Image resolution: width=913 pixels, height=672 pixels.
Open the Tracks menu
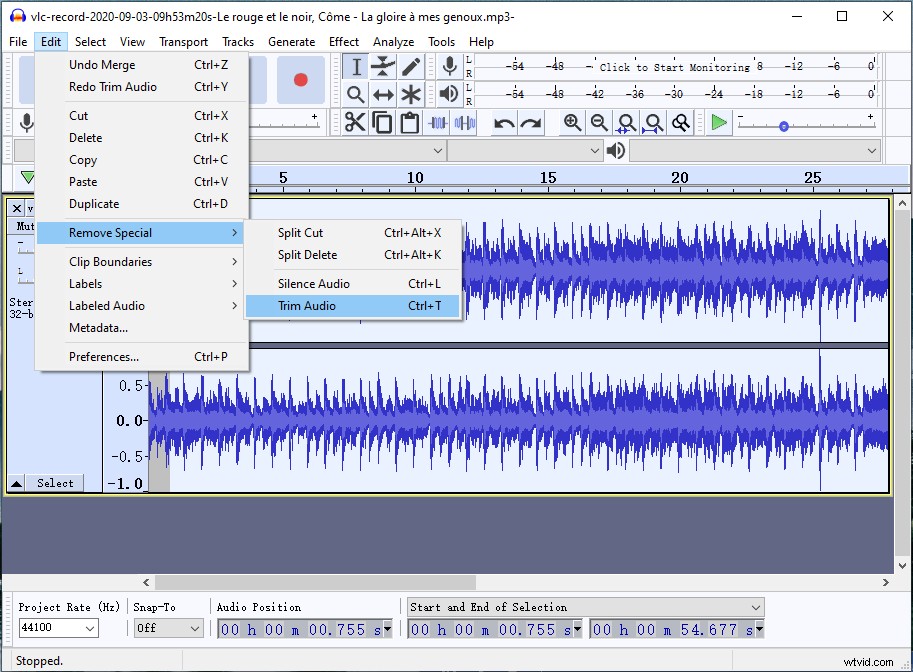point(238,42)
